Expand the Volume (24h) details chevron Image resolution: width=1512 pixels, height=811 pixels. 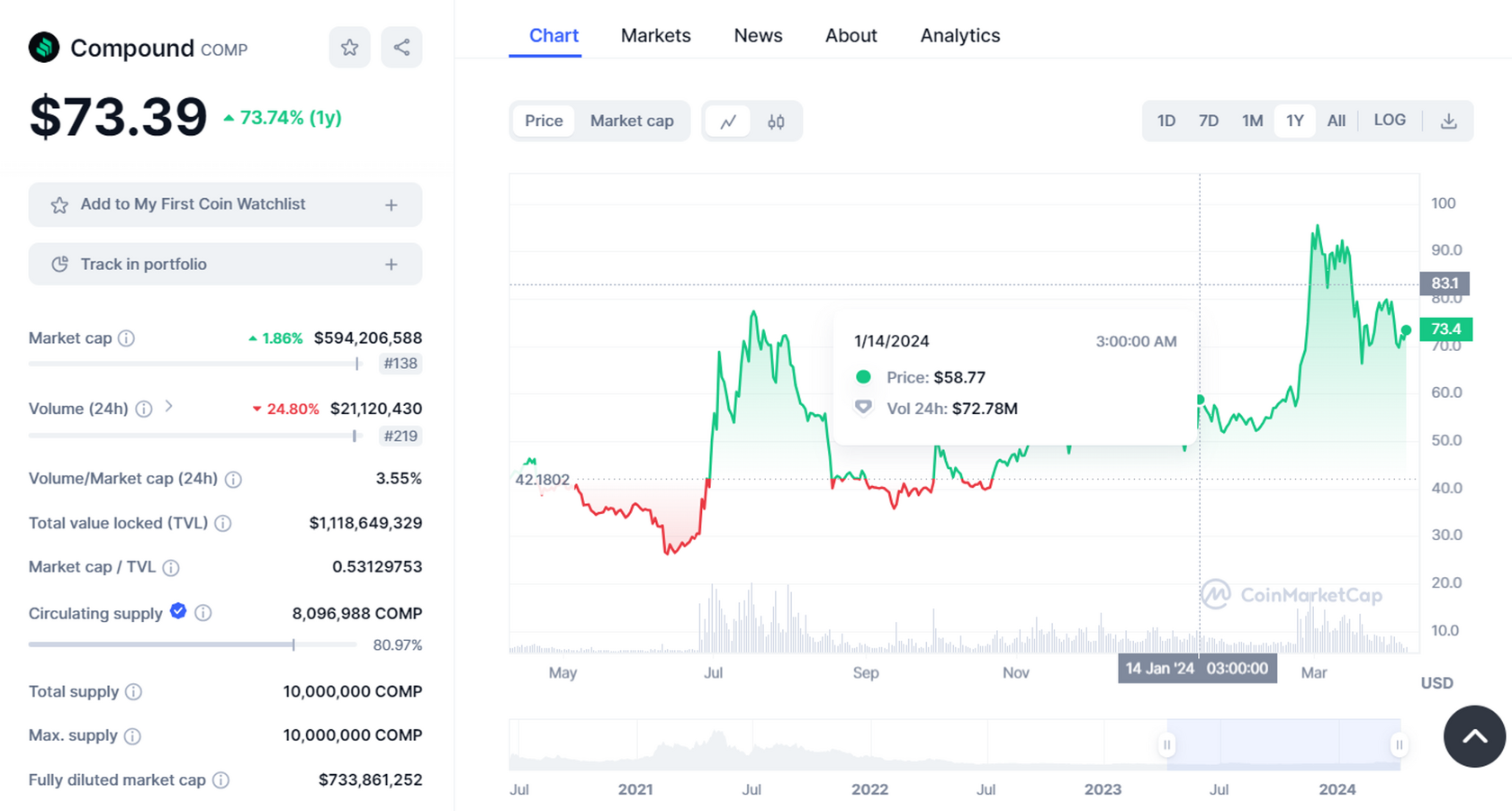coord(168,408)
